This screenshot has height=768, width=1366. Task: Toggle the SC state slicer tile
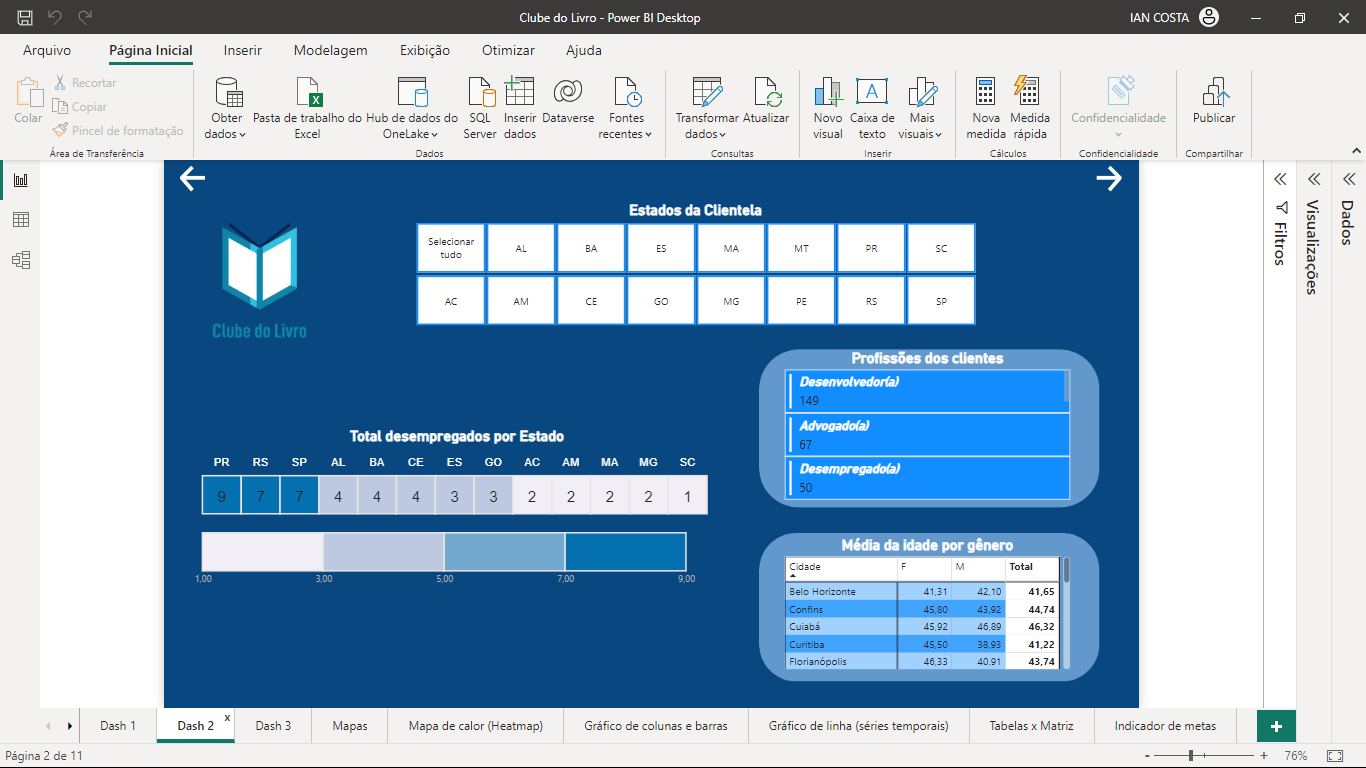[941, 248]
